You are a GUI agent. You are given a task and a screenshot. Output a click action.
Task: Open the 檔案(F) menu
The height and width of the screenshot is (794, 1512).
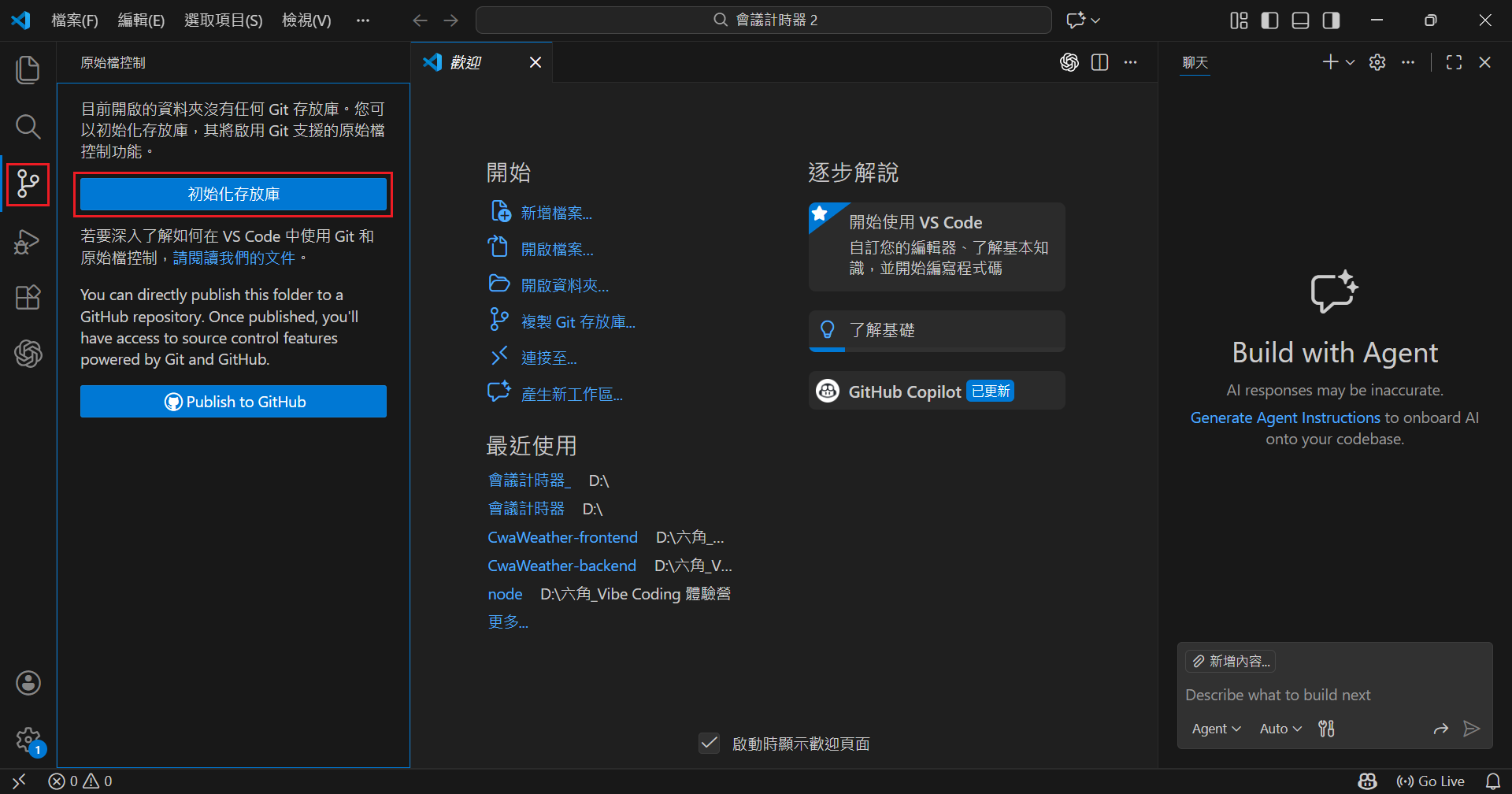(75, 20)
